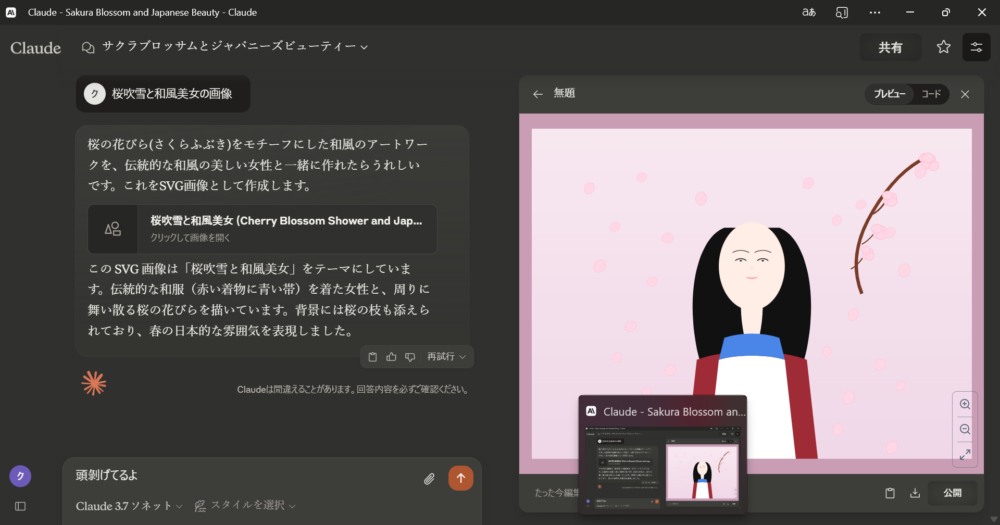
Task: Zoom in on the artifact preview
Action: click(x=965, y=404)
